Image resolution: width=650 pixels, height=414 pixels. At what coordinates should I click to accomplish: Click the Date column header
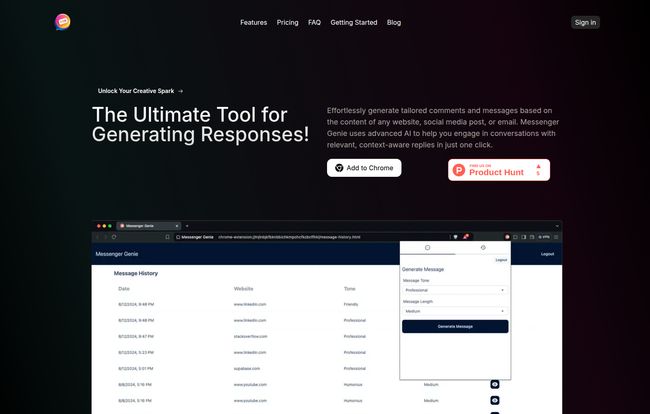pyautogui.click(x=124, y=288)
